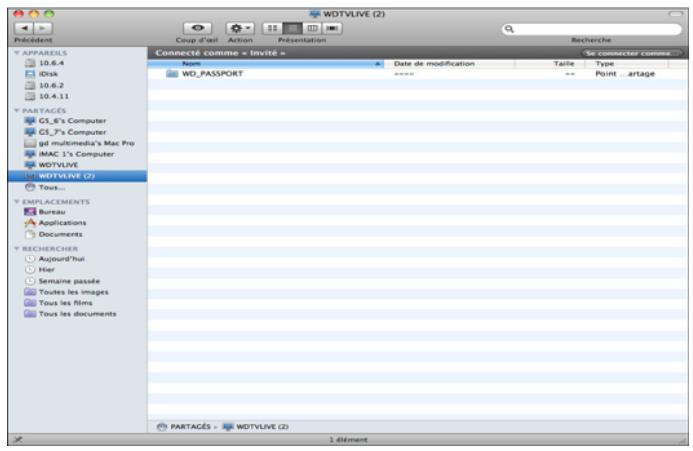Click the WD_PASSPORT file name

click(x=213, y=74)
